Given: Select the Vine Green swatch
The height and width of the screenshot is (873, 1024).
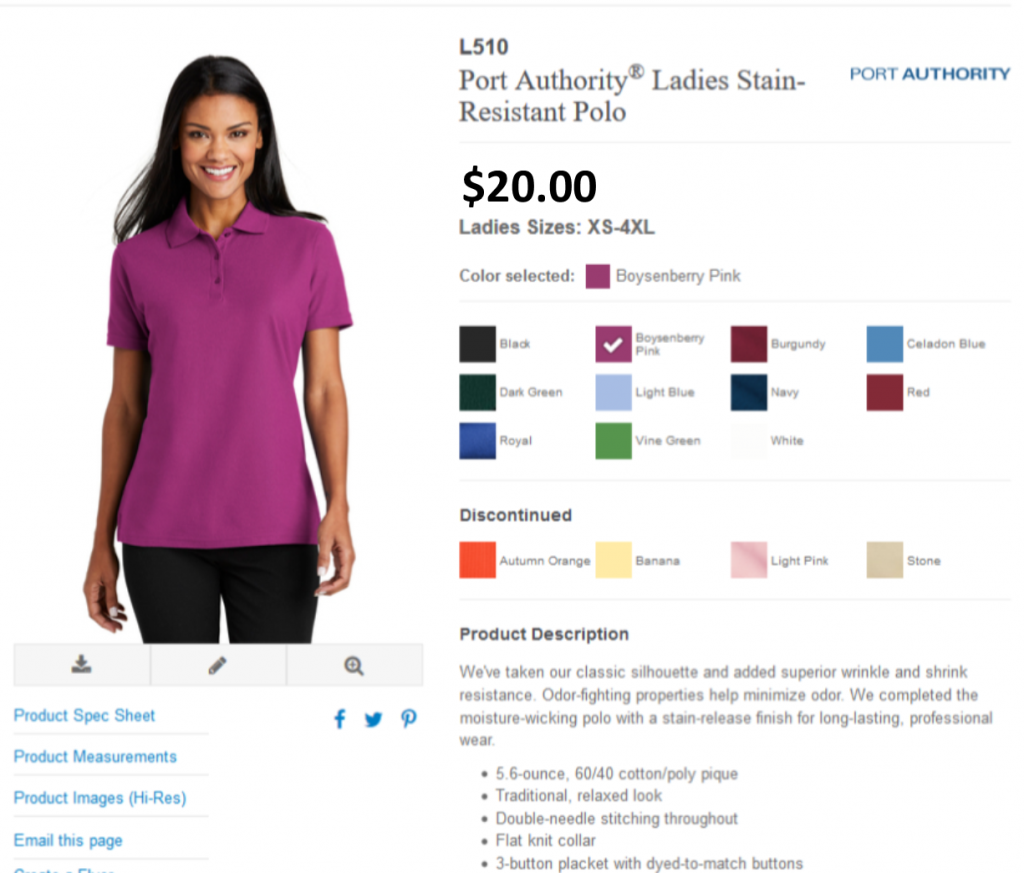Looking at the screenshot, I should pyautogui.click(x=613, y=441).
